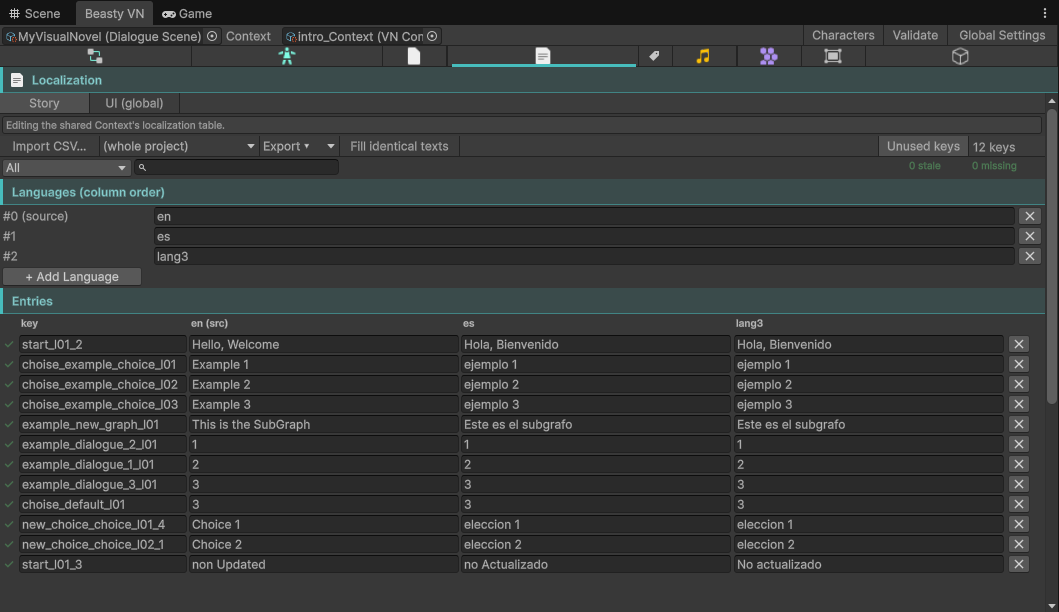
Task: Switch to the Beasty VN tab
Action: click(x=114, y=14)
